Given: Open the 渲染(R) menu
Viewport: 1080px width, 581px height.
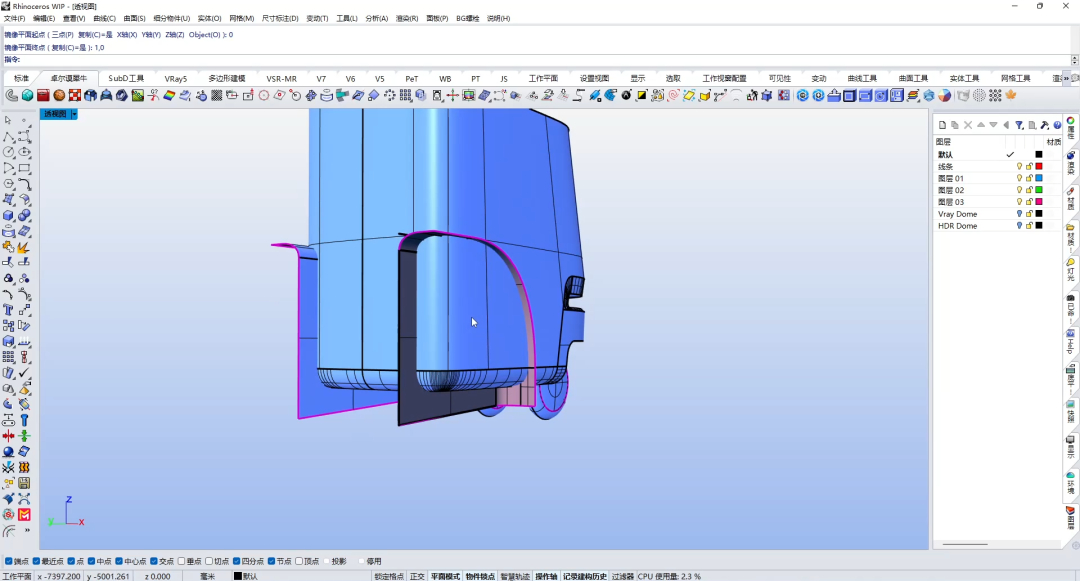Looking at the screenshot, I should coord(406,19).
